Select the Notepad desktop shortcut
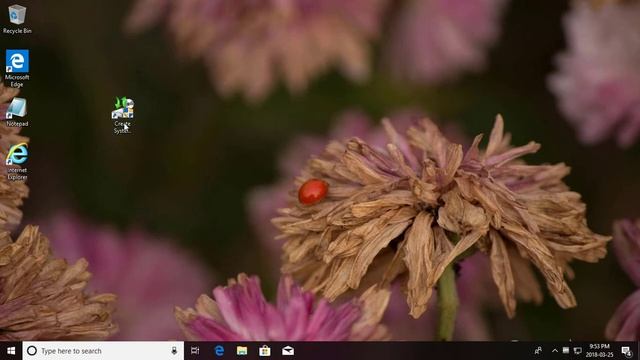Image resolution: width=640 pixels, height=360 pixels. [x=17, y=112]
